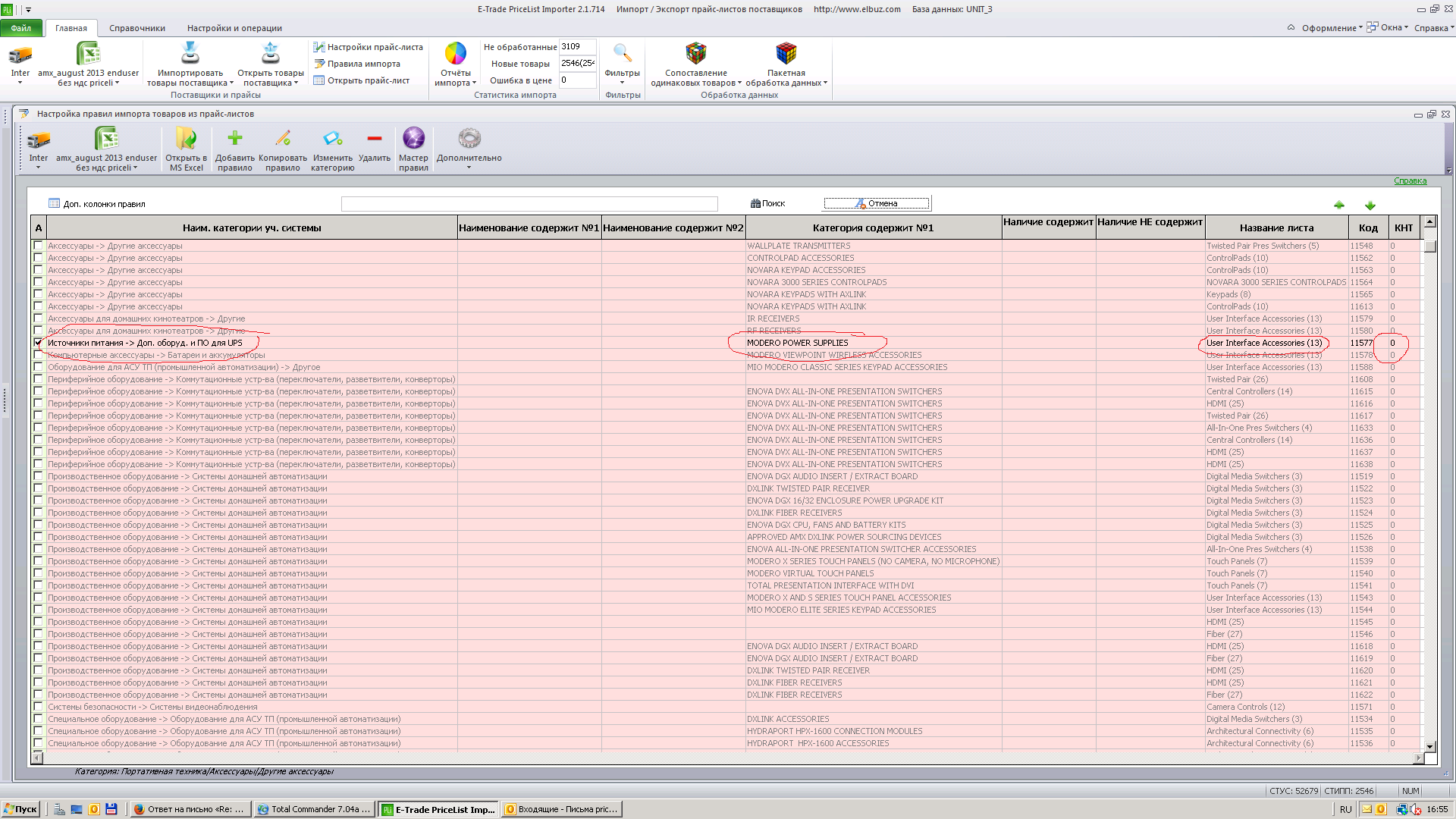
Task: Open Новые товары value dropdown
Action: coord(578,64)
